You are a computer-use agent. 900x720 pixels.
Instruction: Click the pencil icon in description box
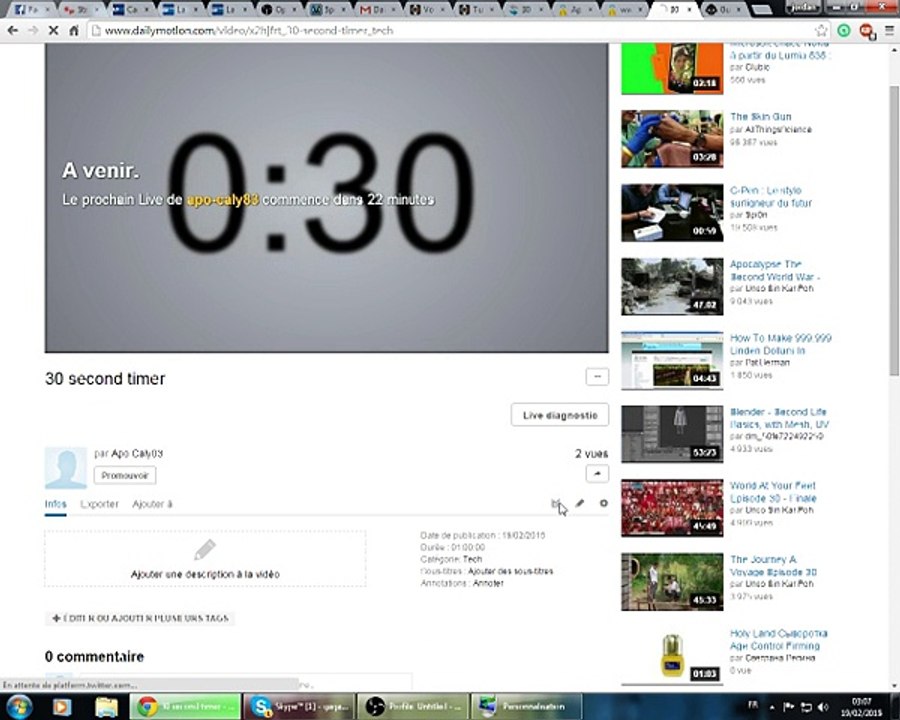click(204, 549)
